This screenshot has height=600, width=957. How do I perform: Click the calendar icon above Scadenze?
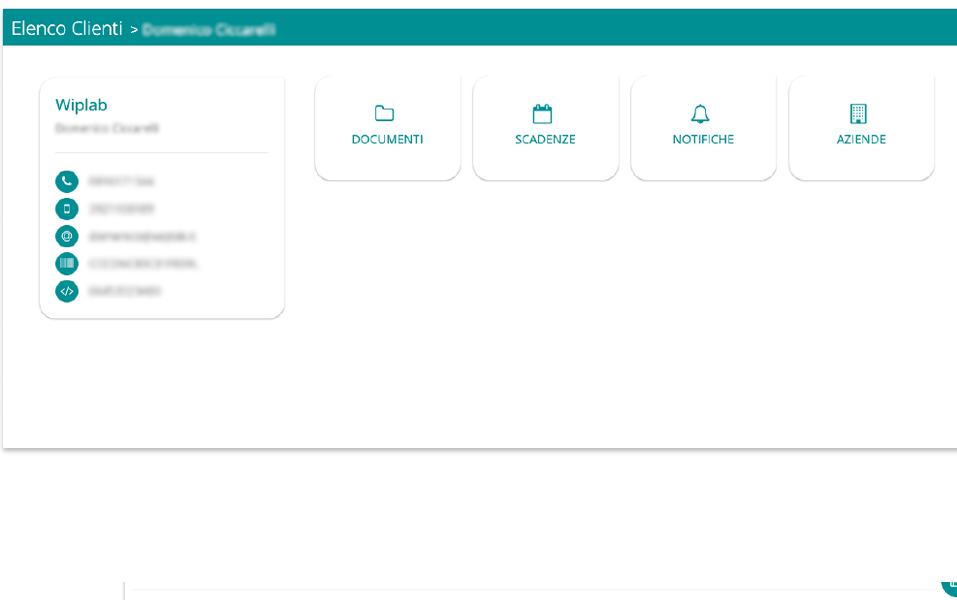(543, 114)
